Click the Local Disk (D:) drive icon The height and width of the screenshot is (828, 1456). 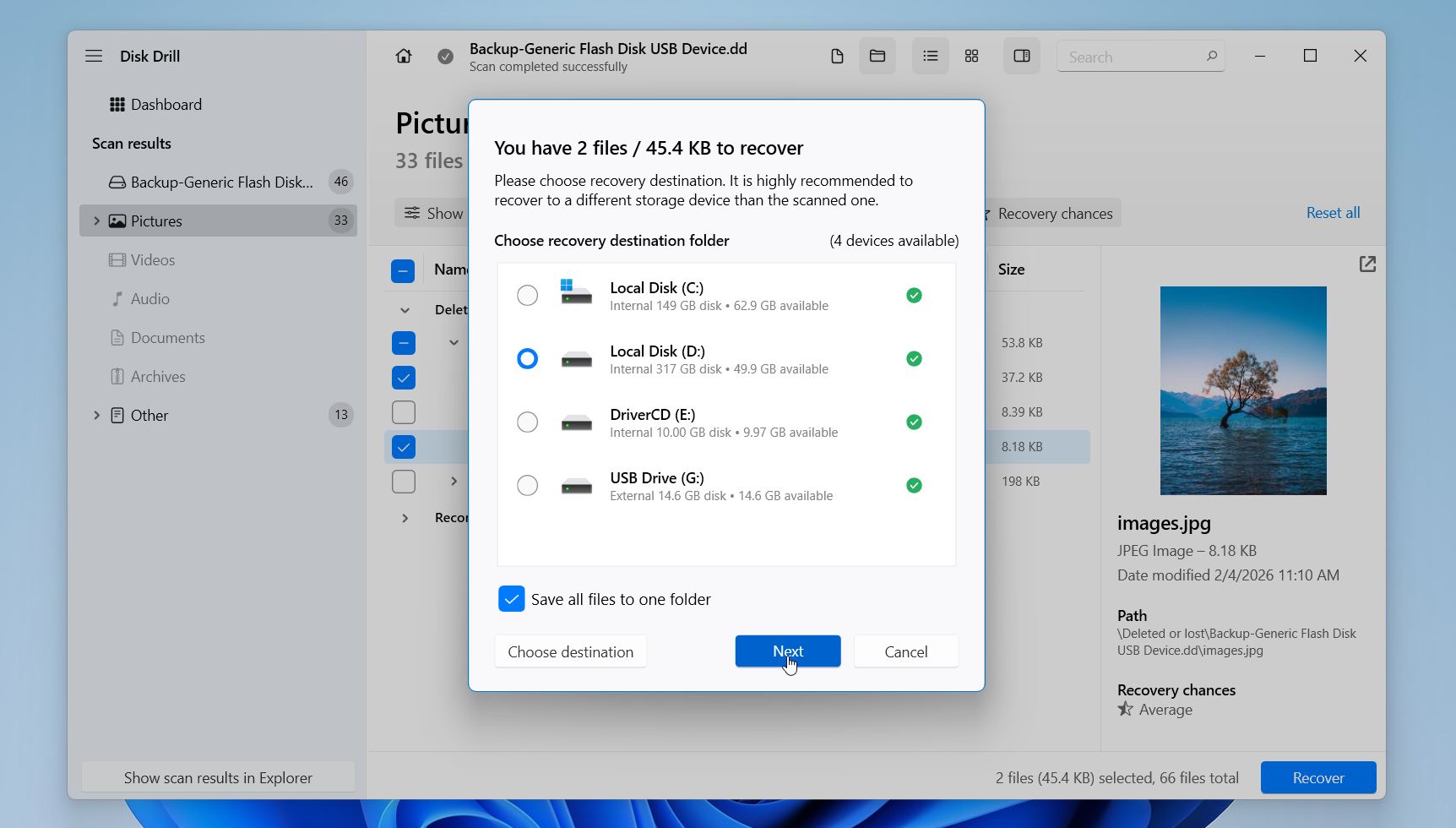coord(576,360)
